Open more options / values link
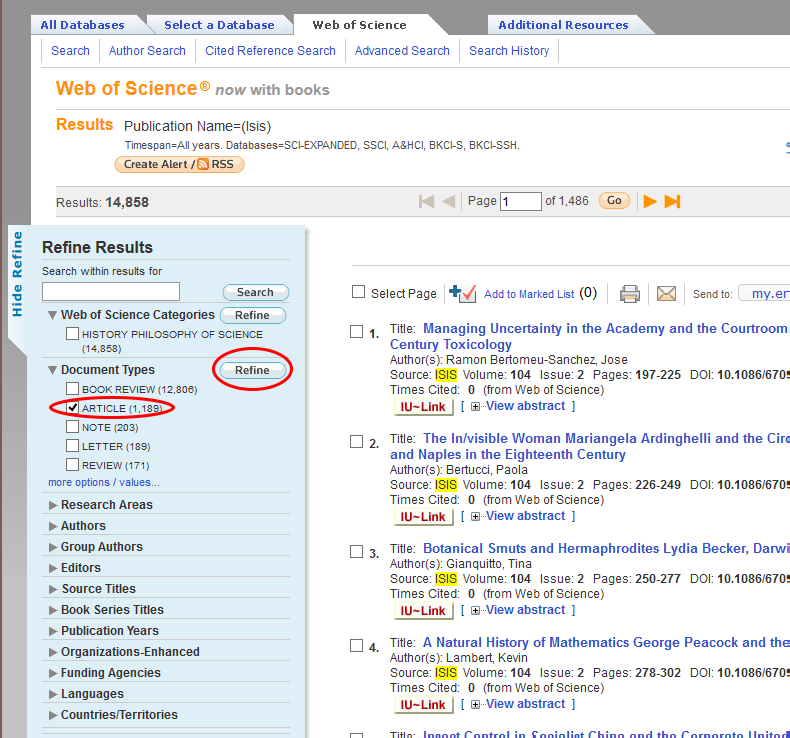Screen dimensions: 790x738 (x=104, y=483)
